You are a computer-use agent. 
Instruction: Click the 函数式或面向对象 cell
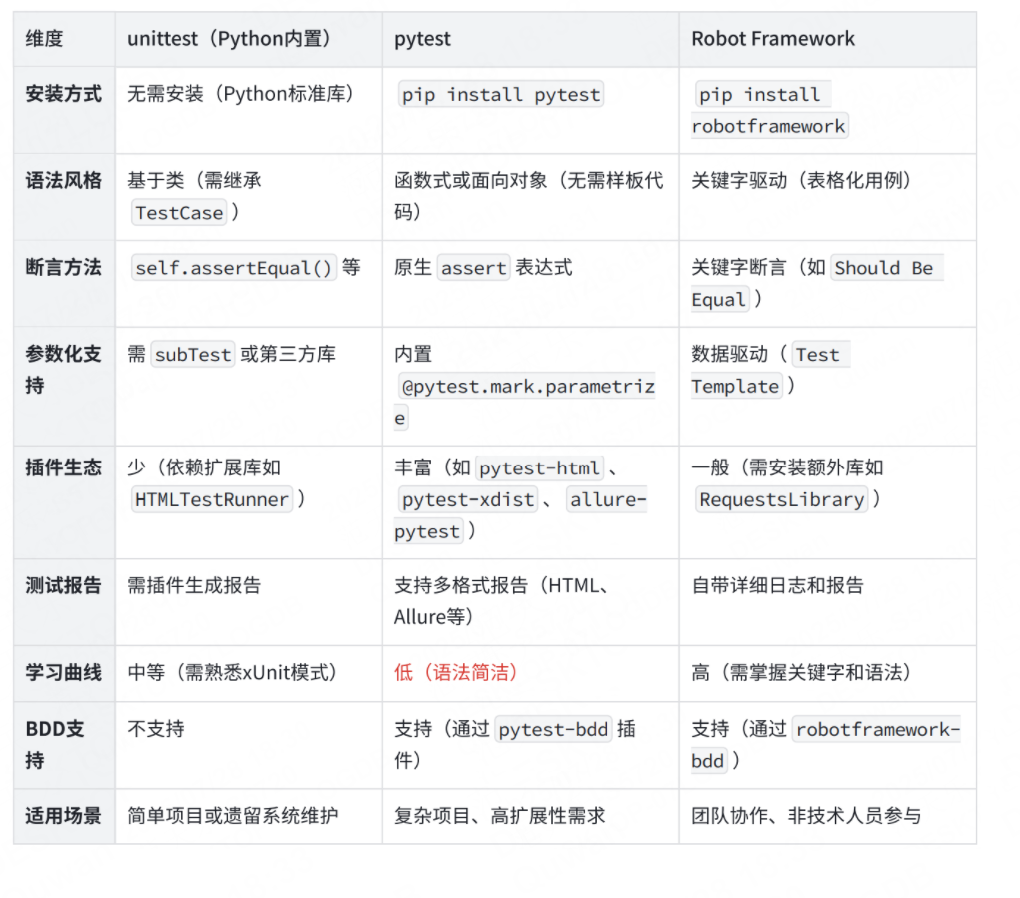[528, 196]
